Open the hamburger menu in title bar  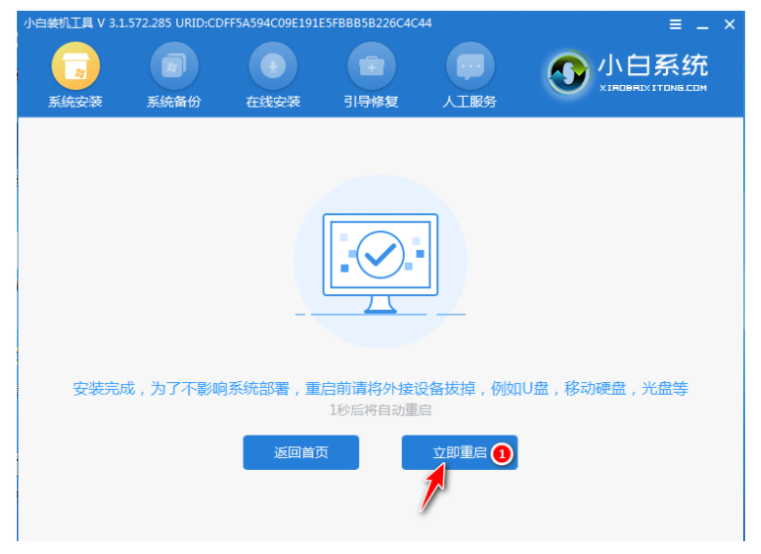click(x=675, y=24)
